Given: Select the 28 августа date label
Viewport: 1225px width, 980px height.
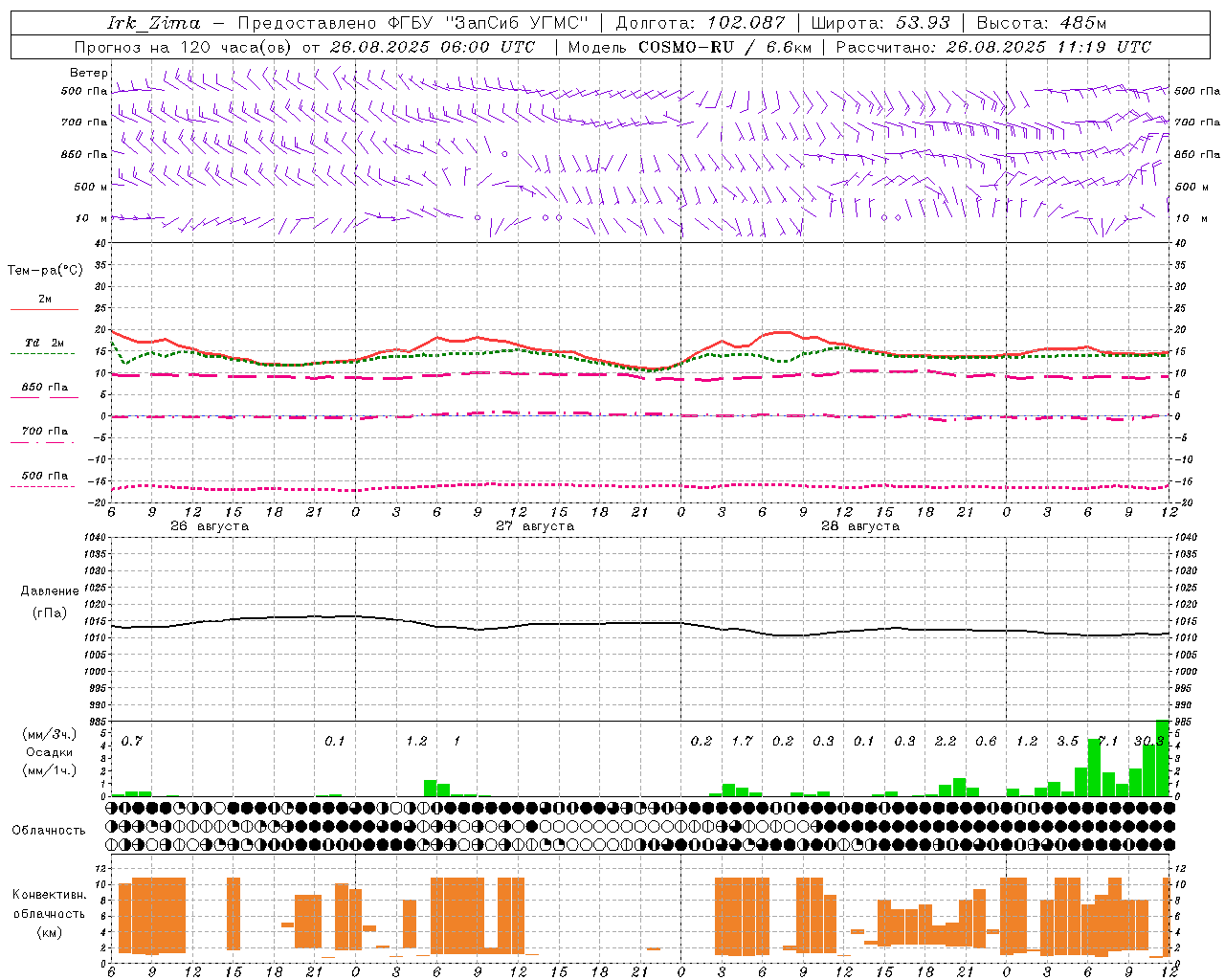Looking at the screenshot, I should click(x=860, y=526).
